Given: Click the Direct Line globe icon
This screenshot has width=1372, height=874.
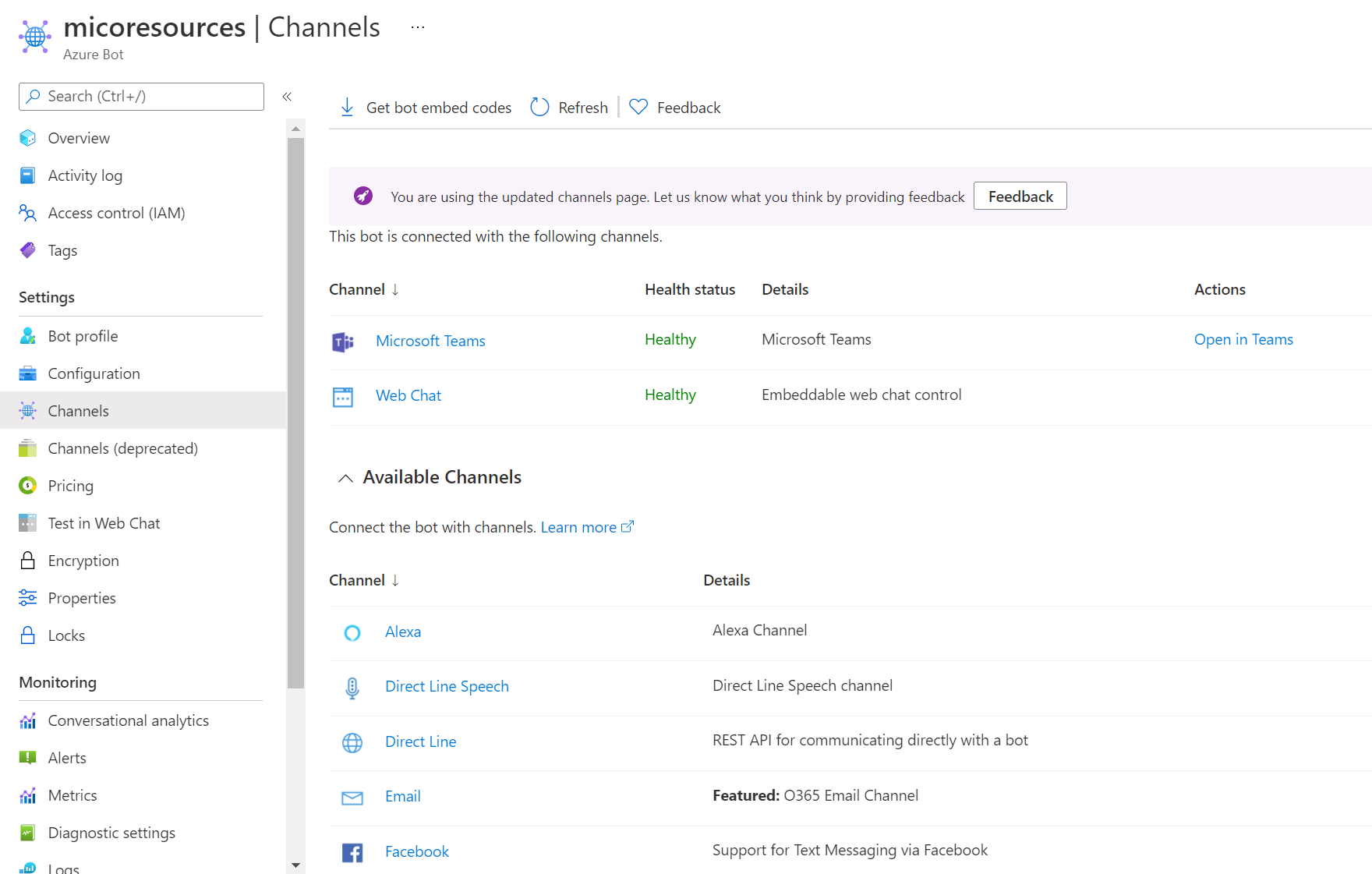Looking at the screenshot, I should point(352,743).
